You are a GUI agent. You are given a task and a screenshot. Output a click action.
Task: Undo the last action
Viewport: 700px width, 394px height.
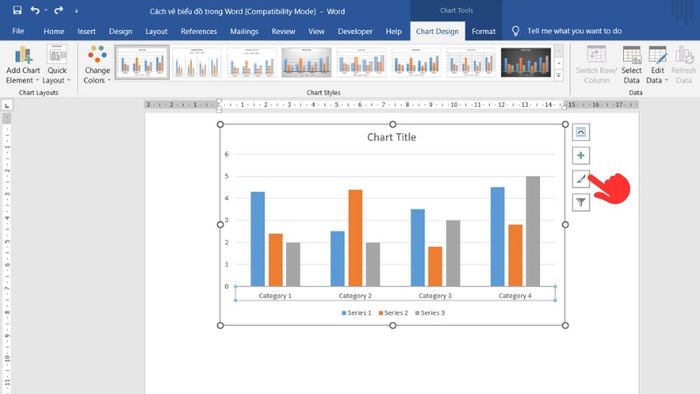35,10
